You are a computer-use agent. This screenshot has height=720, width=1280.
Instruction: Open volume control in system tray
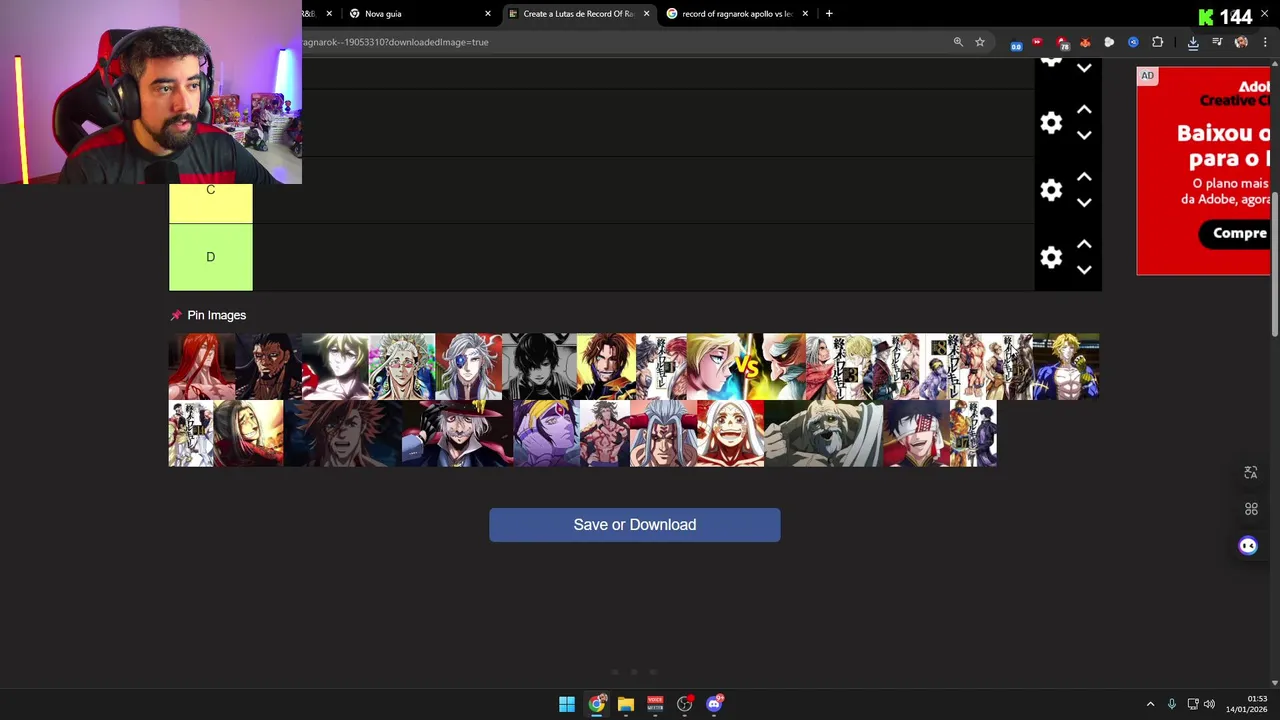1209,704
